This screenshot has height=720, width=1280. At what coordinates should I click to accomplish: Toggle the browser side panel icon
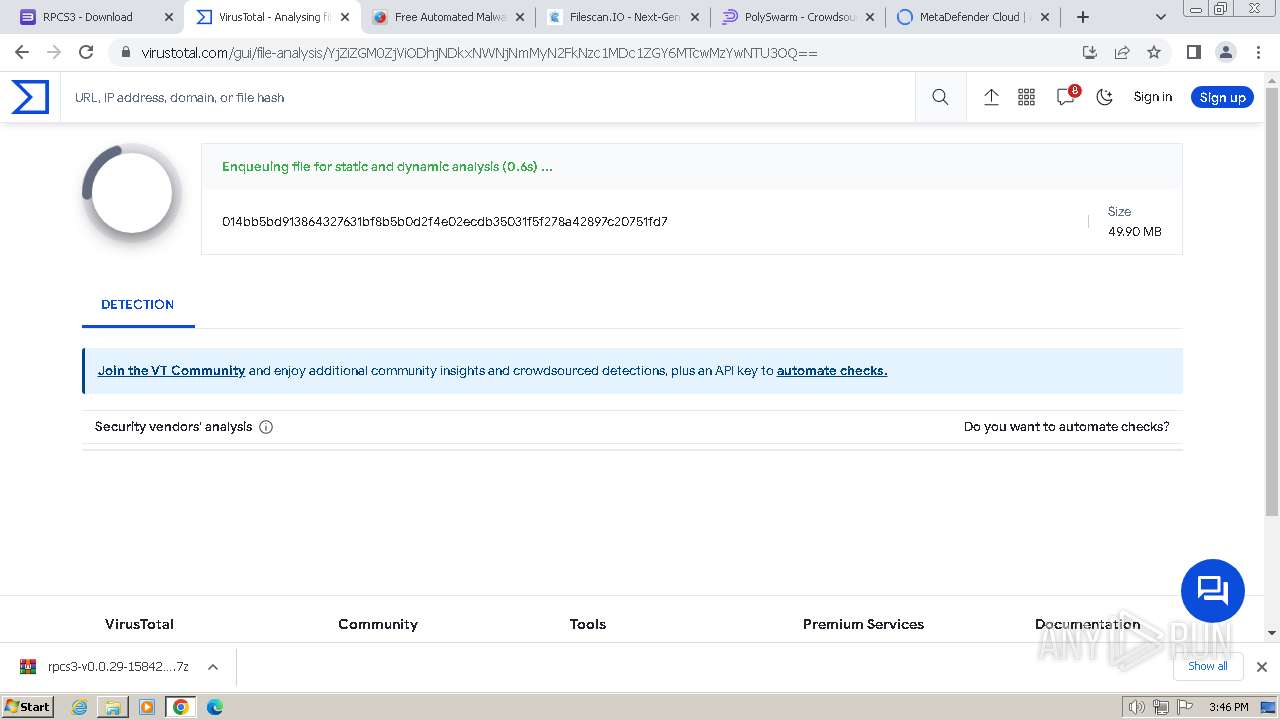[x=1193, y=52]
